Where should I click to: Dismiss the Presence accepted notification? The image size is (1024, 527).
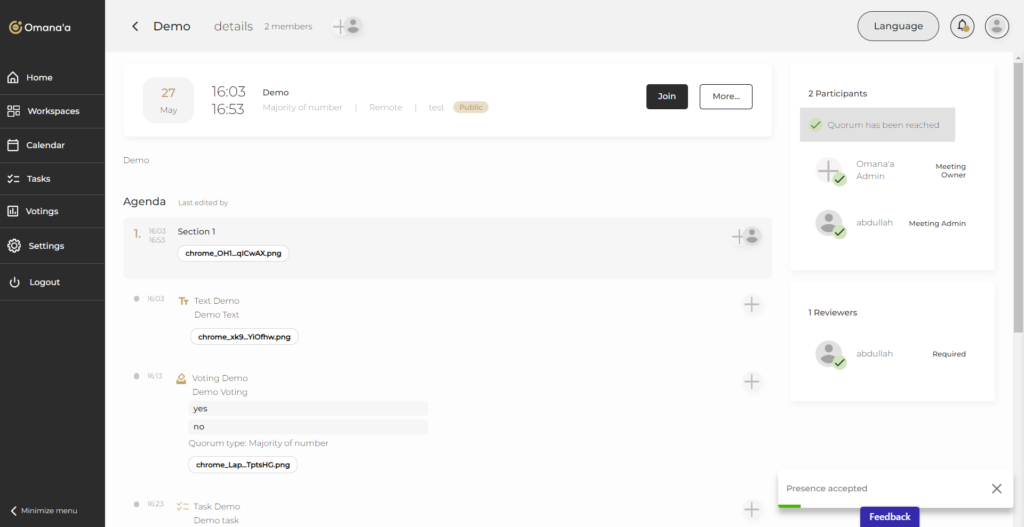click(x=996, y=489)
